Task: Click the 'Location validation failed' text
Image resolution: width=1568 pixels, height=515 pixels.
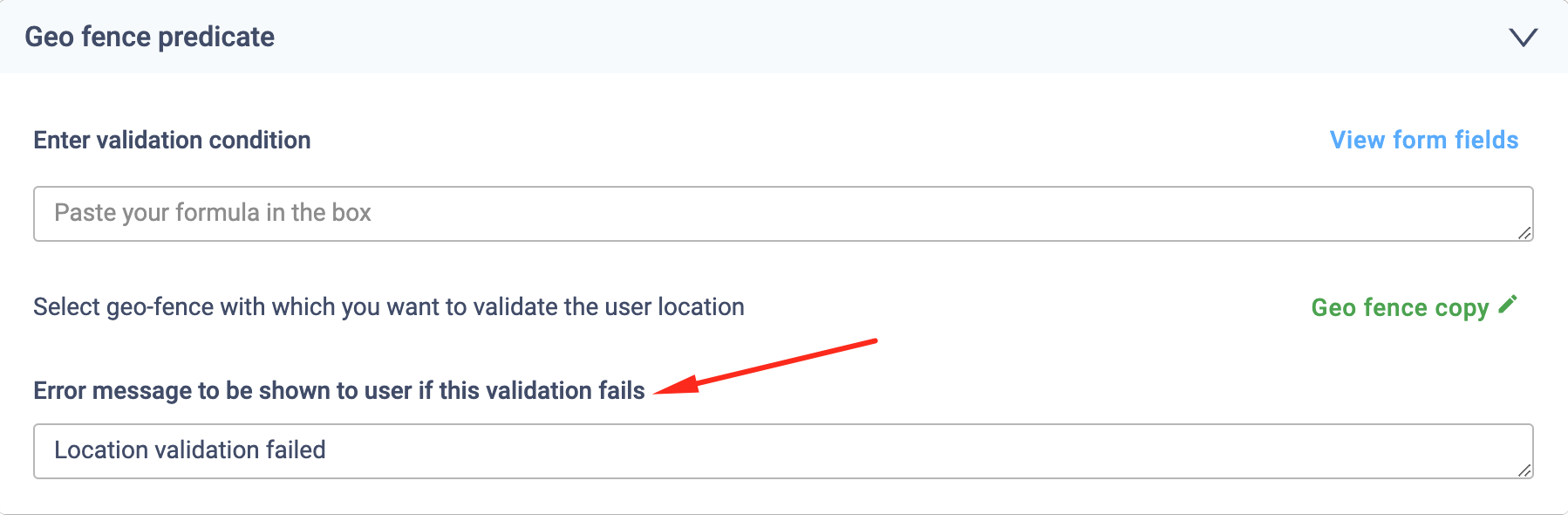Action: pyautogui.click(x=190, y=450)
